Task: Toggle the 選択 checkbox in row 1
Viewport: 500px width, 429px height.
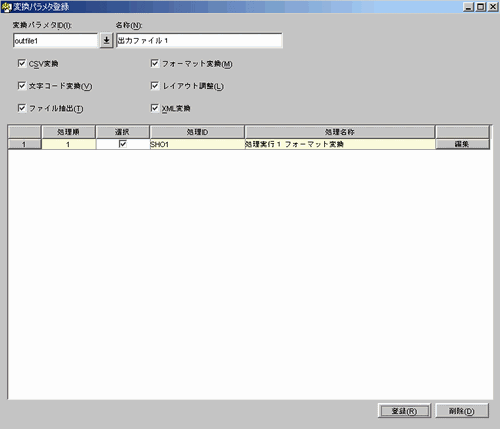Action: 123,144
